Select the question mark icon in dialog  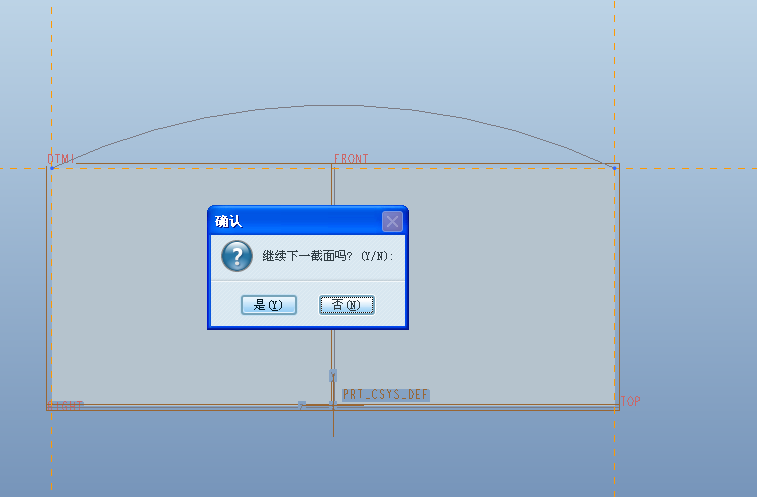237,256
